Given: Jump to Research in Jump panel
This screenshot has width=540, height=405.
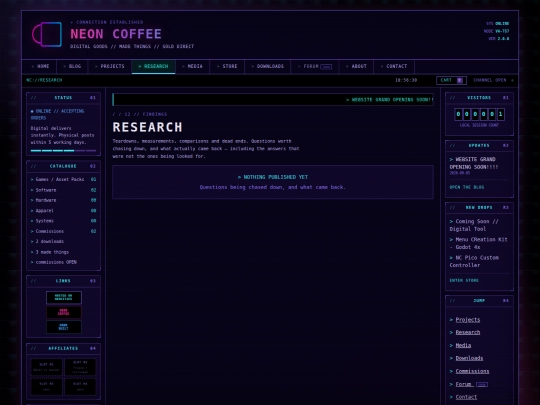Looking at the screenshot, I should click(468, 332).
